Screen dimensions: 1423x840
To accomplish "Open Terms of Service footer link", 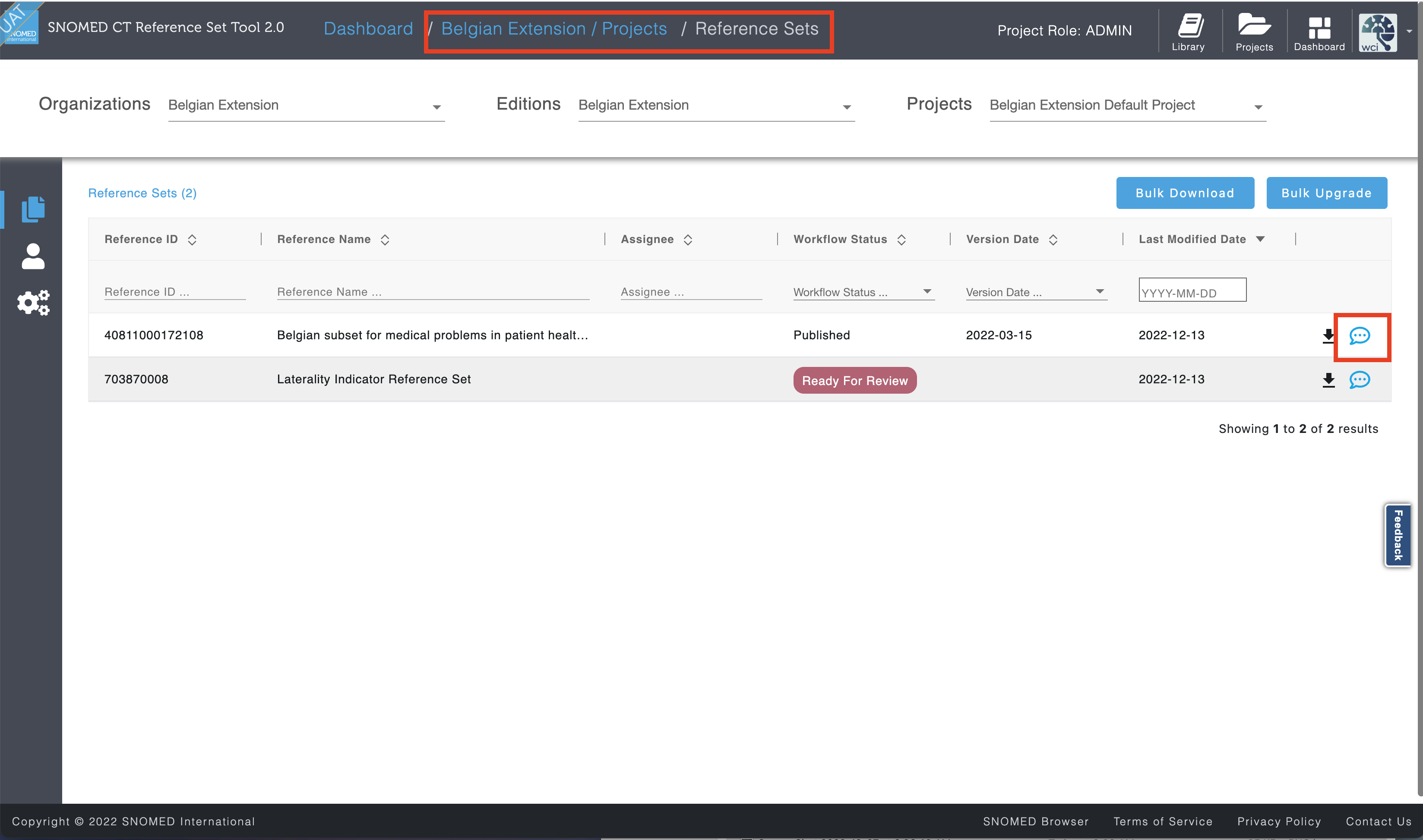I will coord(1163,821).
